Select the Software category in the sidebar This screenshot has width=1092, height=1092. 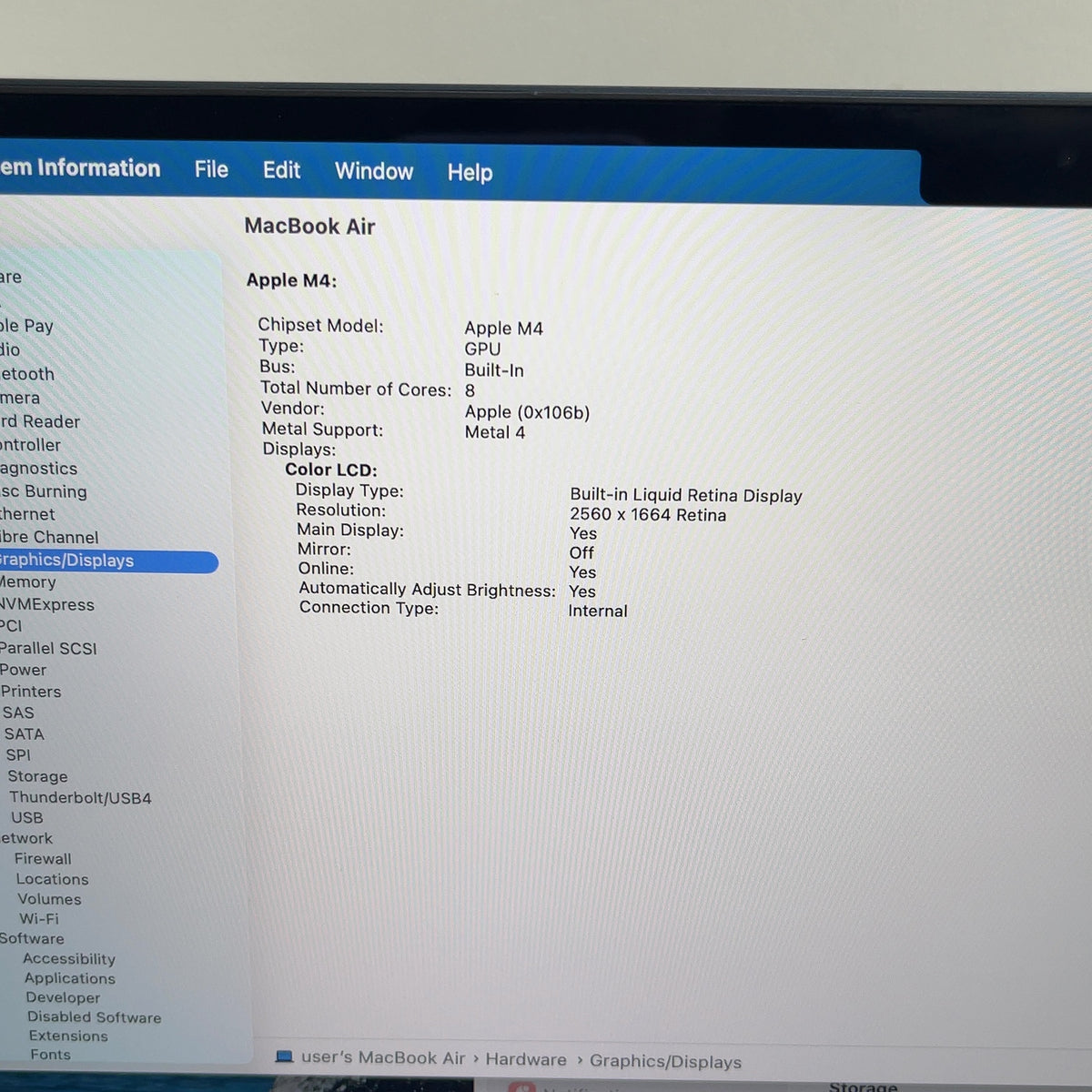32,938
